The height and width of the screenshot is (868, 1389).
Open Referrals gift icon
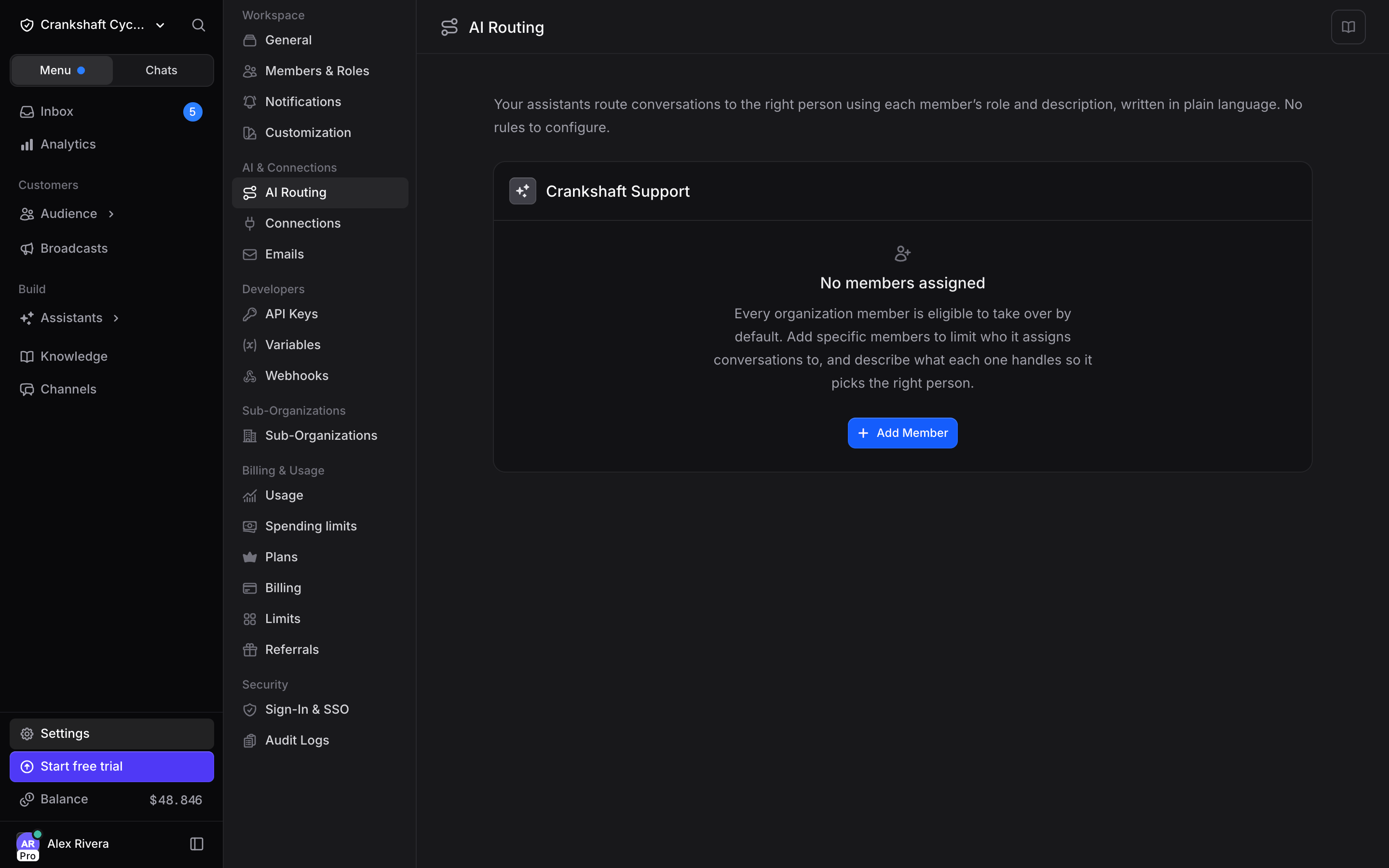pyautogui.click(x=250, y=650)
